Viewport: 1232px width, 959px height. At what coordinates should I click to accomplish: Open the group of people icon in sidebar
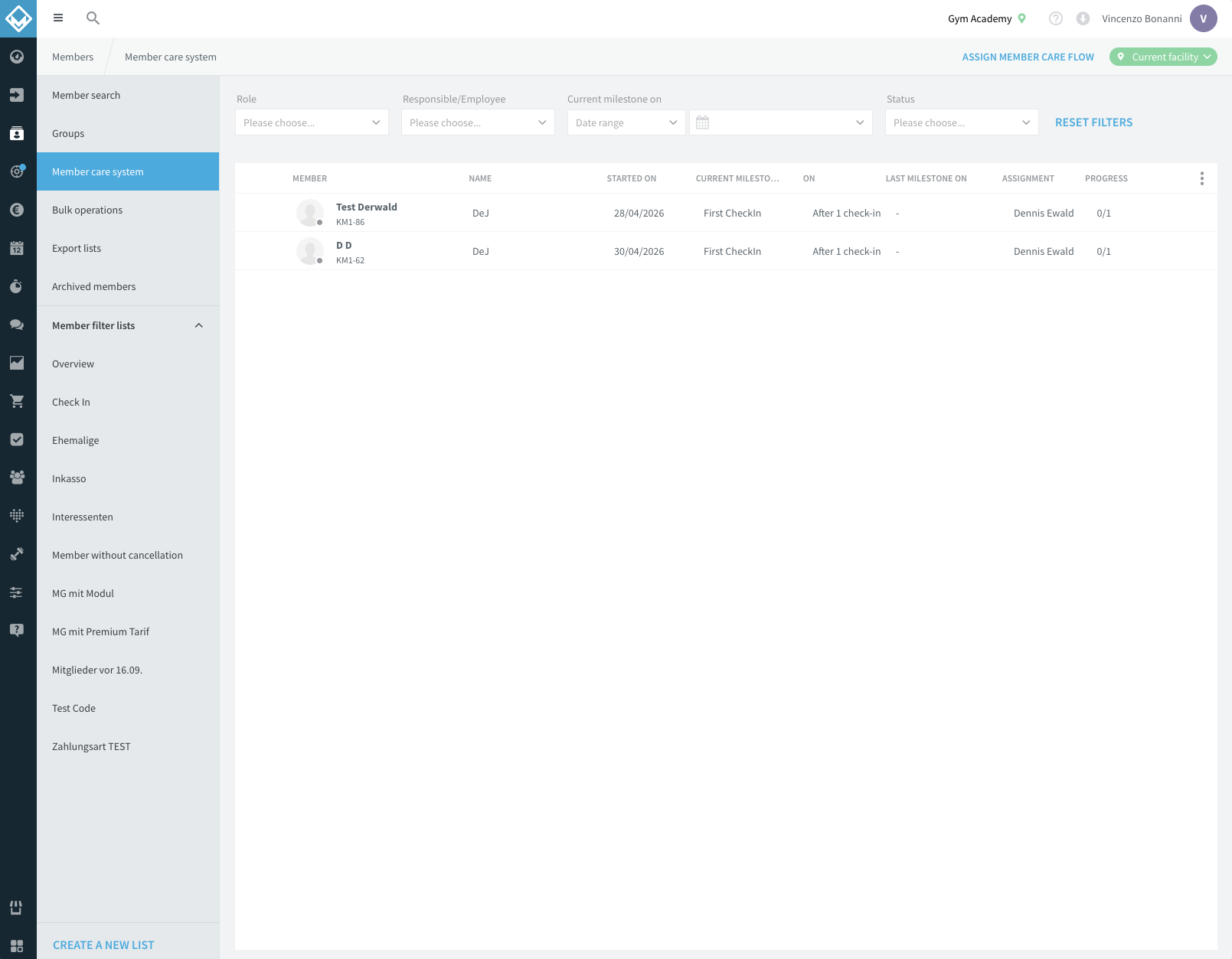click(17, 477)
